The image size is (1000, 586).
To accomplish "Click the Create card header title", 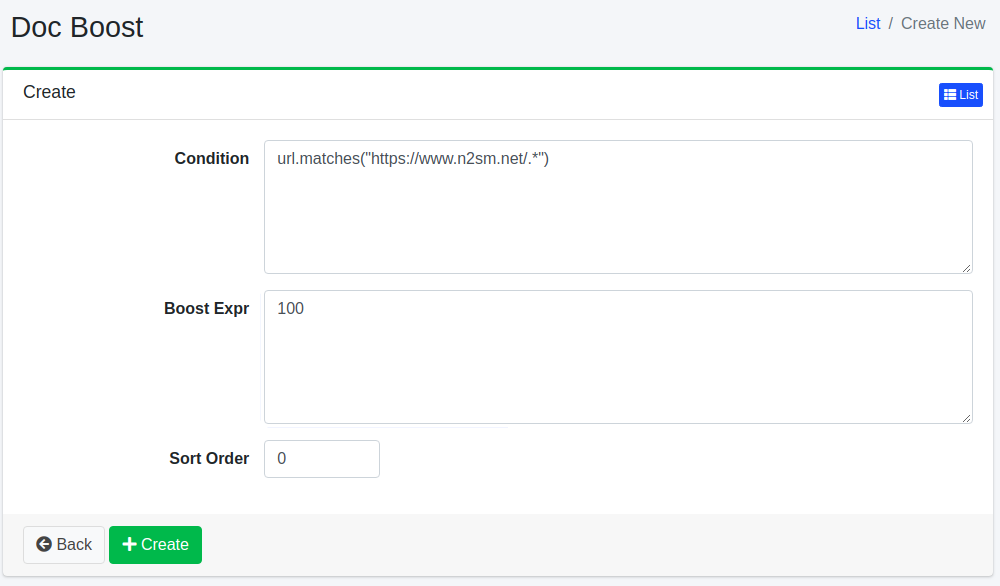I will pyautogui.click(x=50, y=92).
